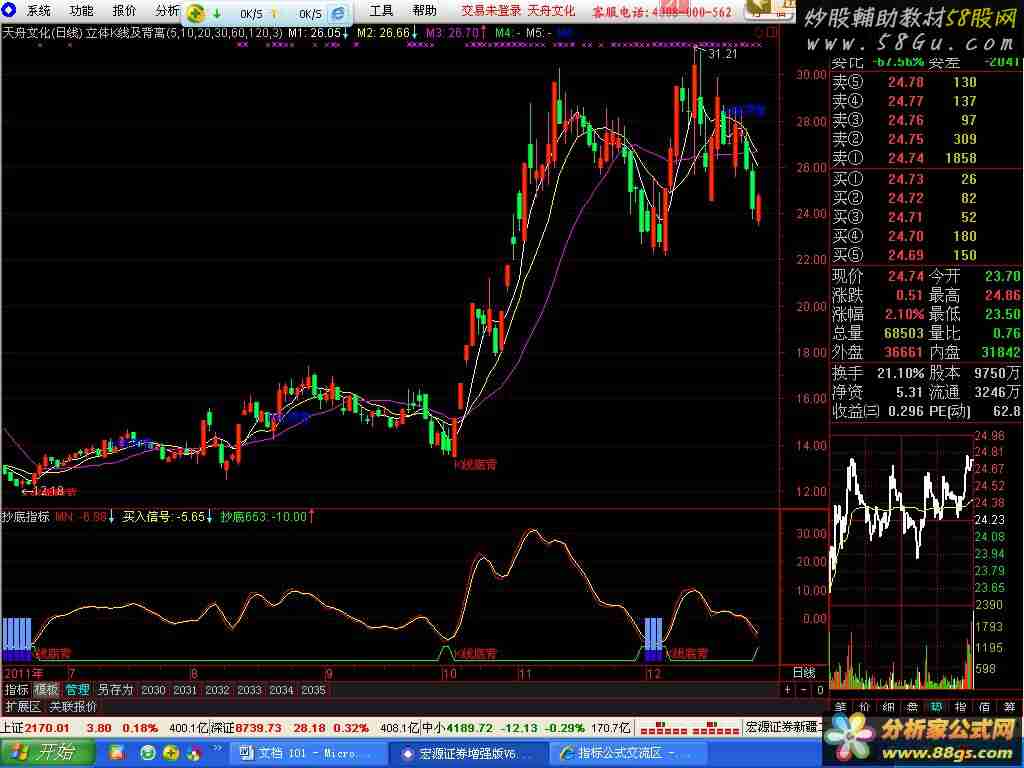Click the 中小 index value 4189.72
Image resolution: width=1024 pixels, height=768 pixels.
click(x=470, y=728)
